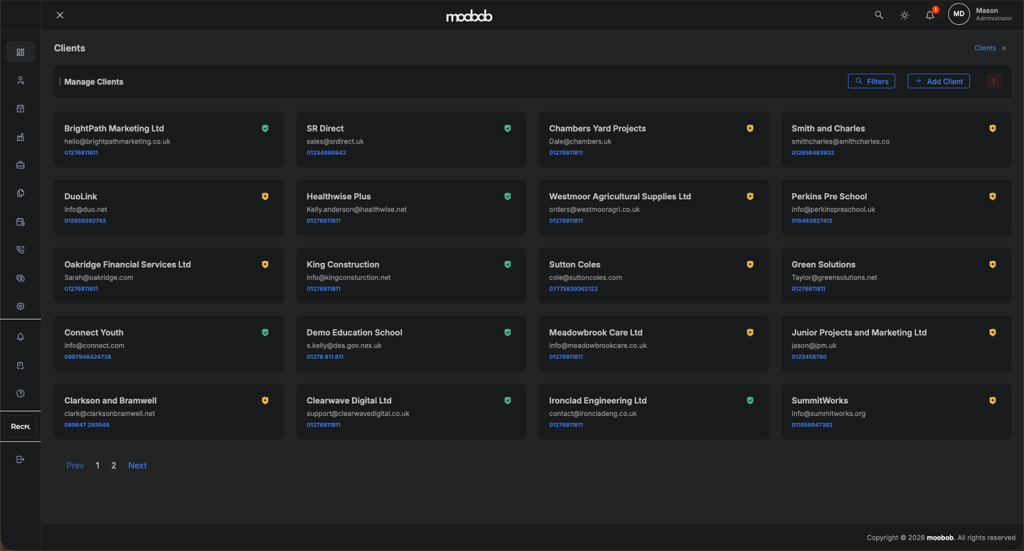Click the phone calls icon in sidebar

(20, 250)
